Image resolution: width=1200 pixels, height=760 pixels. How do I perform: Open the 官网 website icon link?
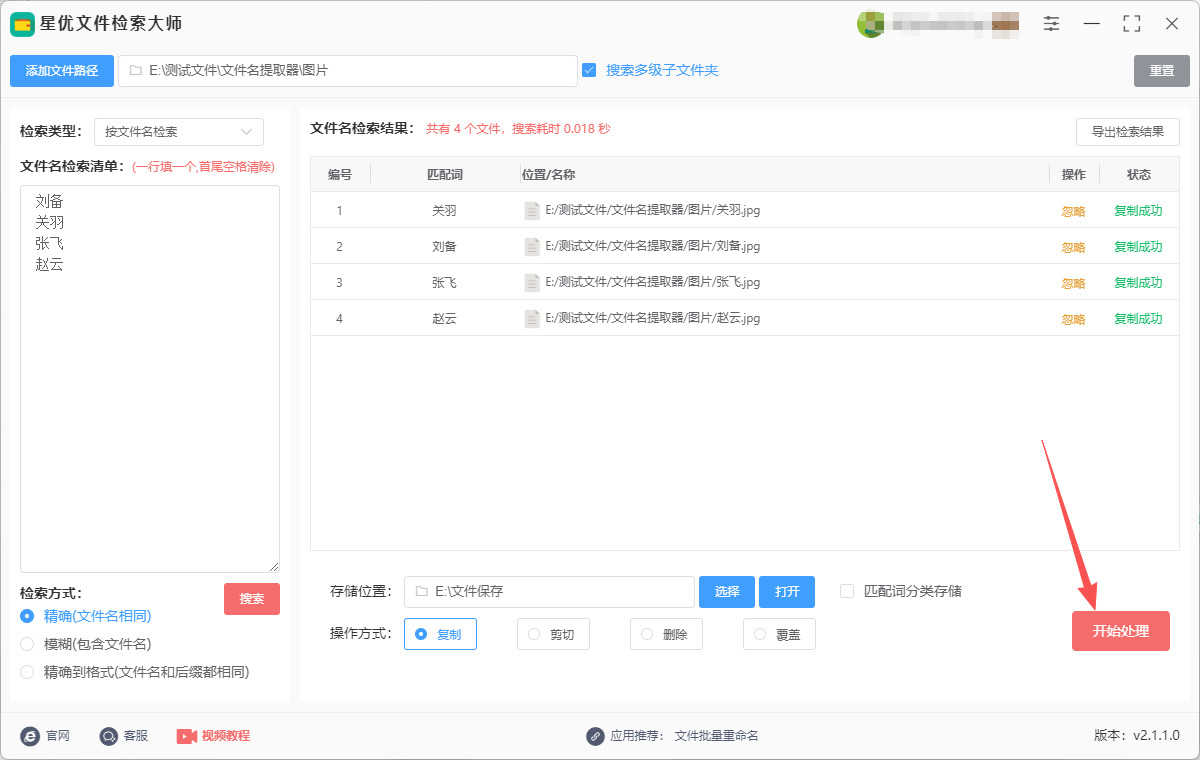(x=30, y=736)
